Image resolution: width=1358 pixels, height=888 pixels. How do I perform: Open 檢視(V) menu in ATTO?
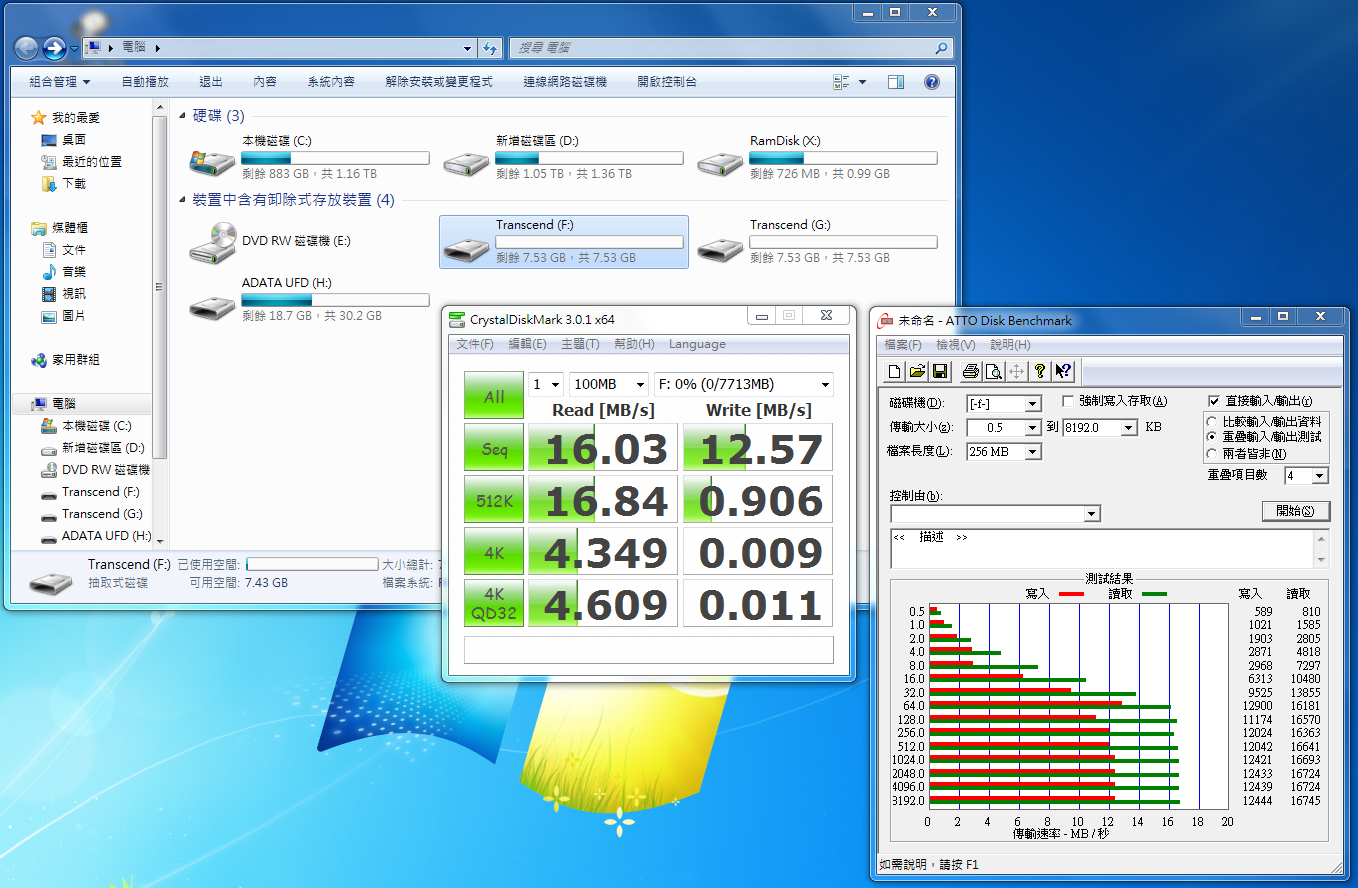tap(955, 345)
